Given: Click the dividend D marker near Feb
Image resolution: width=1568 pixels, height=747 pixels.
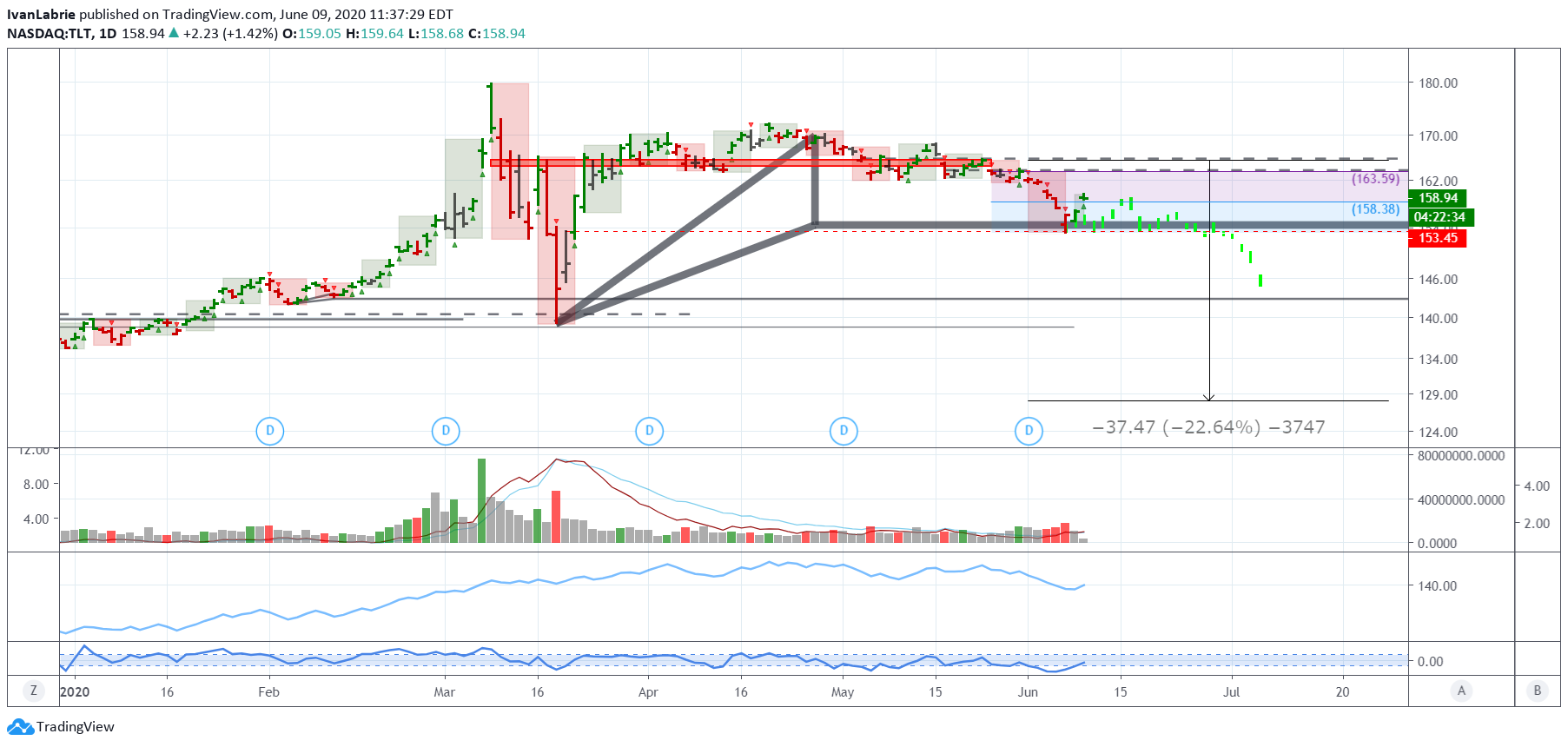Looking at the screenshot, I should click(270, 431).
